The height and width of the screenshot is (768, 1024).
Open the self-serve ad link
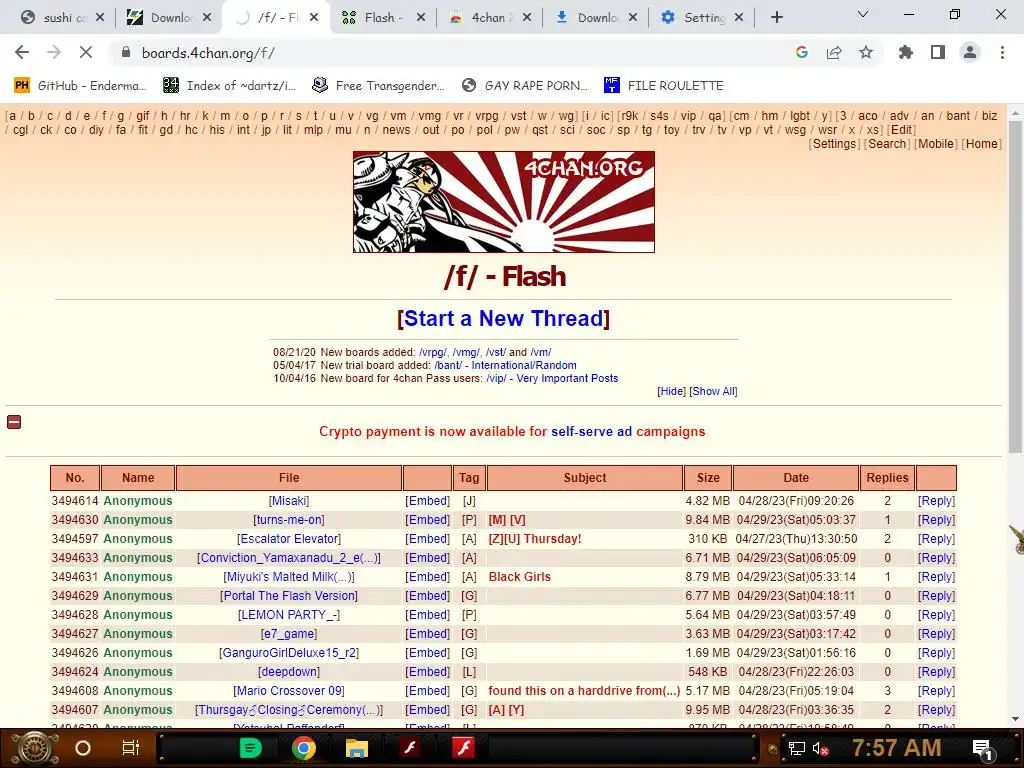tap(592, 431)
